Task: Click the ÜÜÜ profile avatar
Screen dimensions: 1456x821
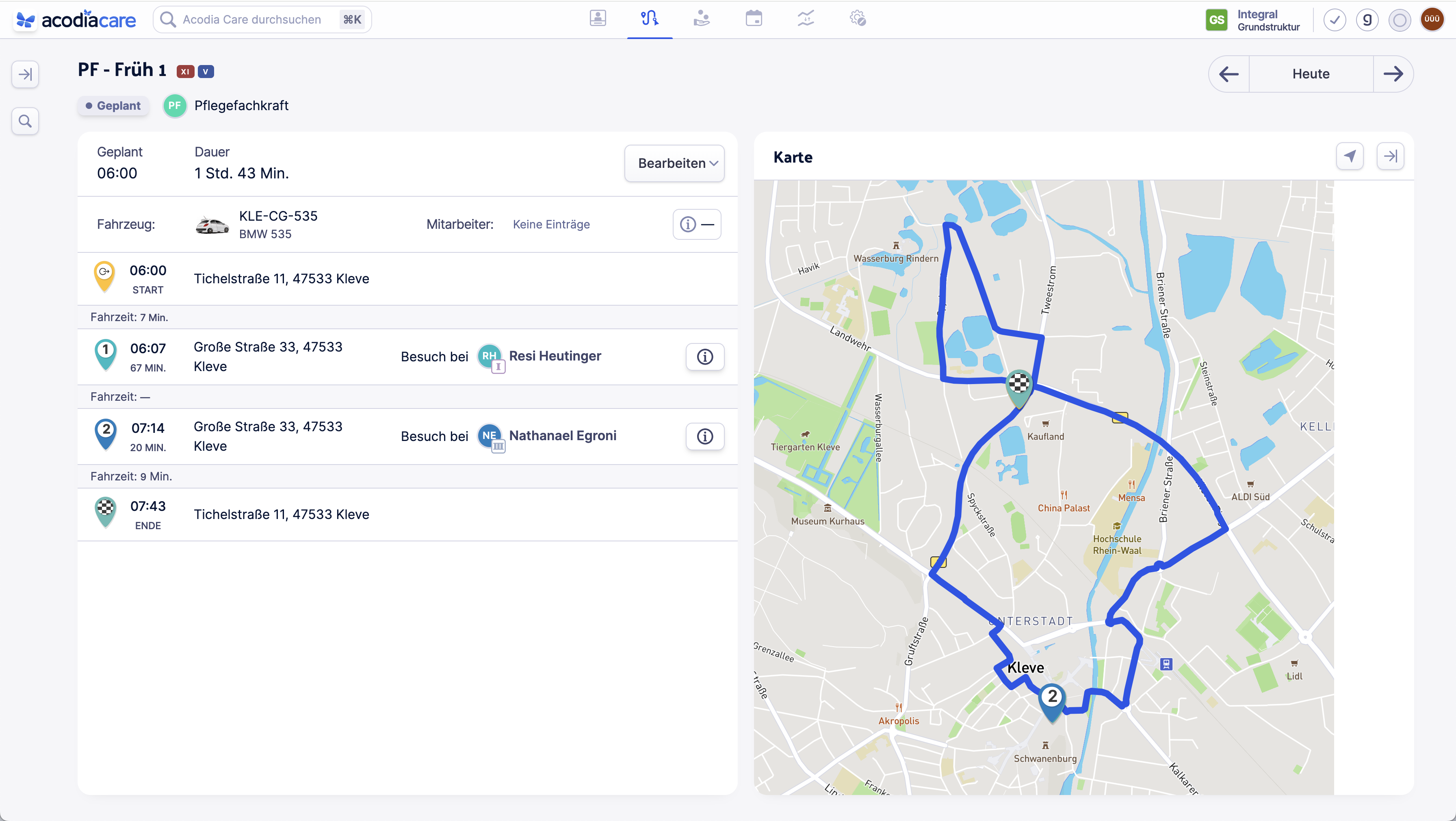Action: pyautogui.click(x=1433, y=19)
